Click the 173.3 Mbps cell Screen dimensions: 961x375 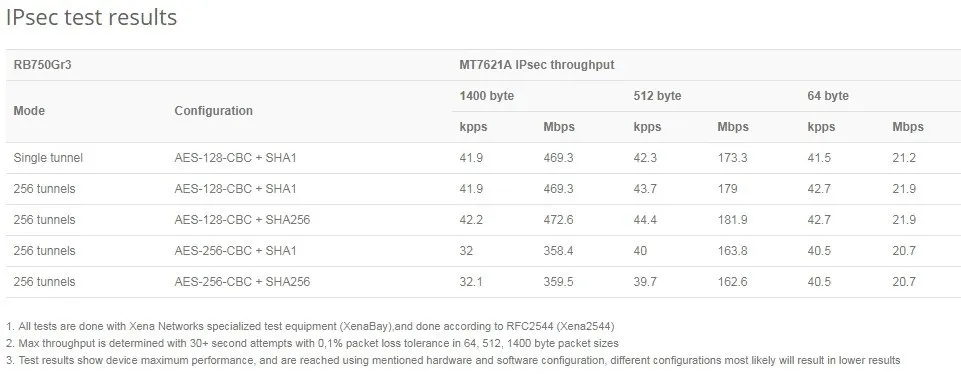coord(732,157)
